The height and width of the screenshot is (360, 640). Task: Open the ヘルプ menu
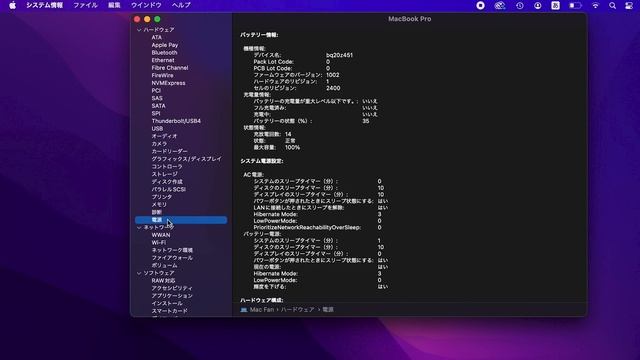[x=181, y=5]
